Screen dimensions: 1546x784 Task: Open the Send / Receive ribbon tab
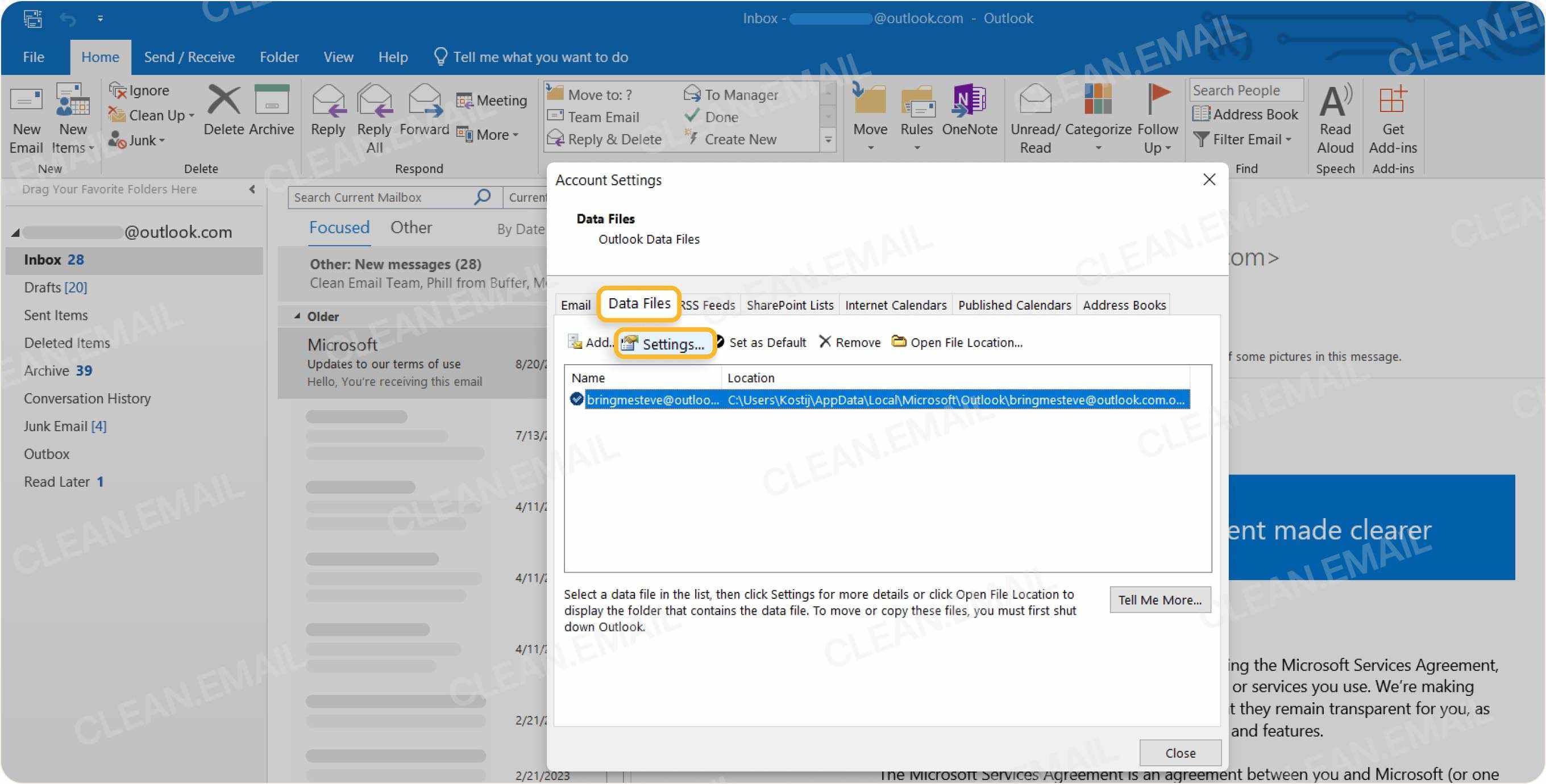[x=189, y=56]
